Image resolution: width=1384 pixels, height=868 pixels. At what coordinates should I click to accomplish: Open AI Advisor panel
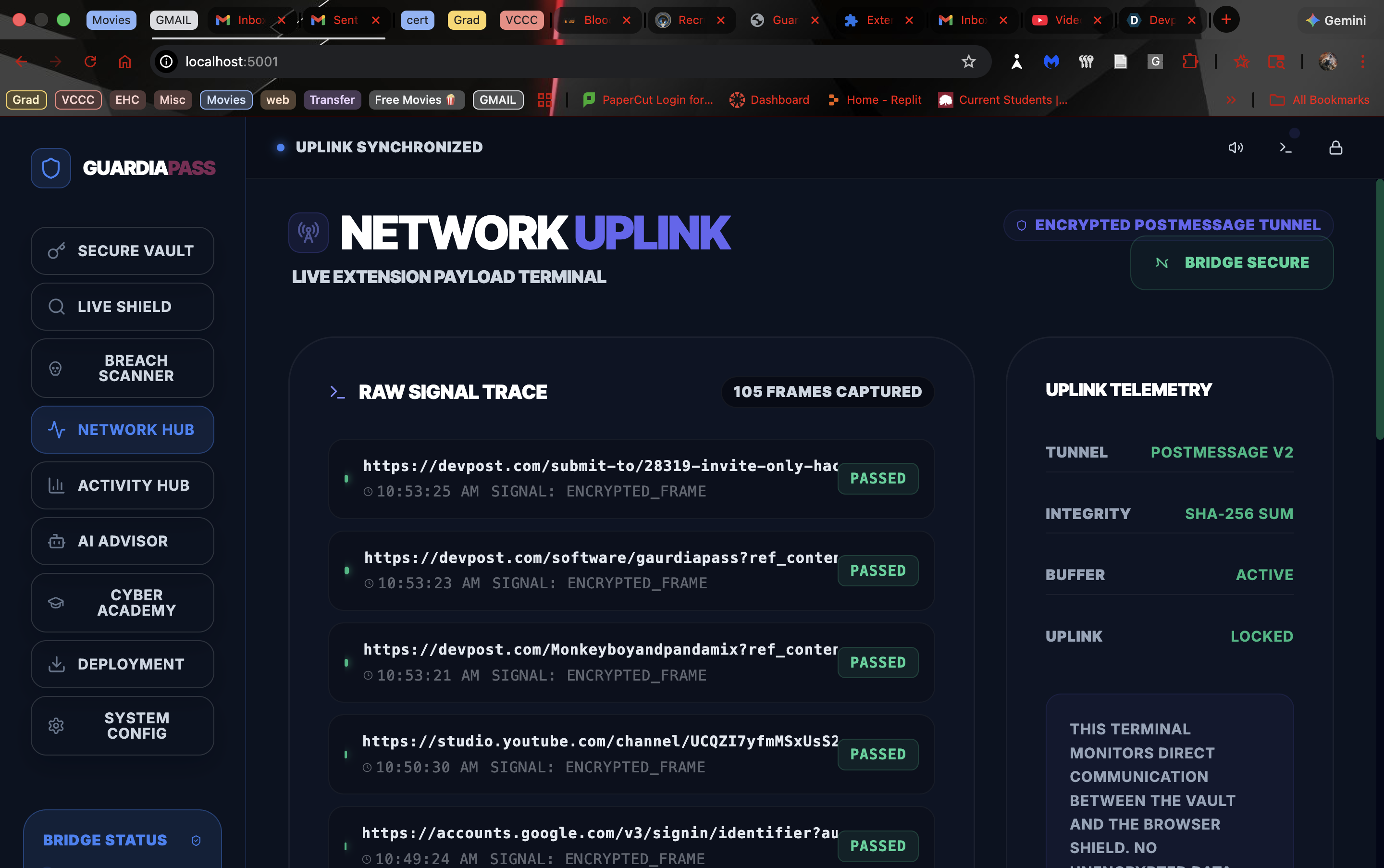122,541
